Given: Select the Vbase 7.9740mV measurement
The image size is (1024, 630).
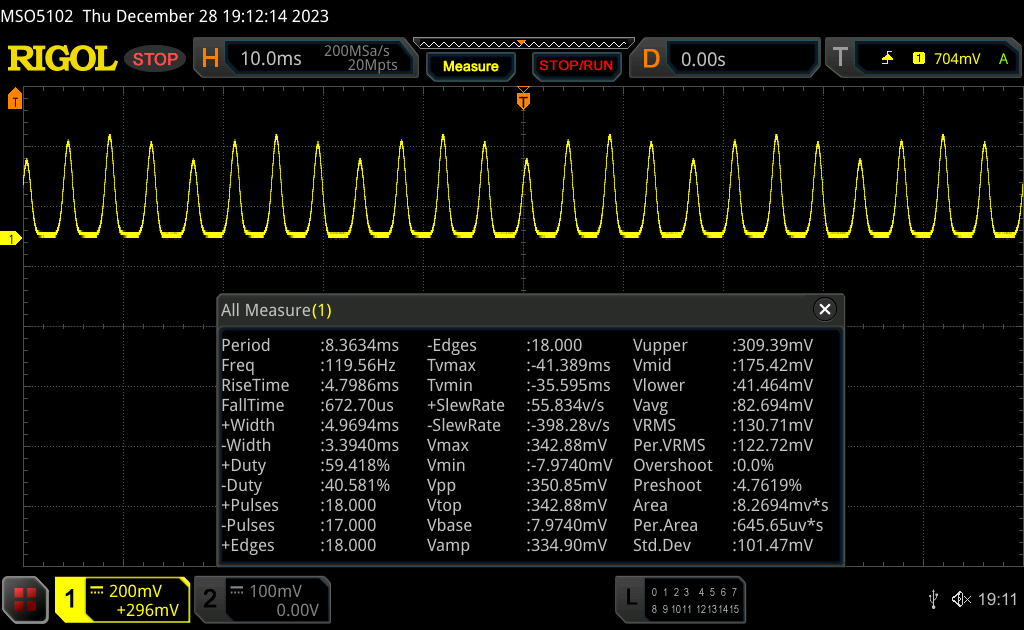Looking at the screenshot, I should point(517,525).
